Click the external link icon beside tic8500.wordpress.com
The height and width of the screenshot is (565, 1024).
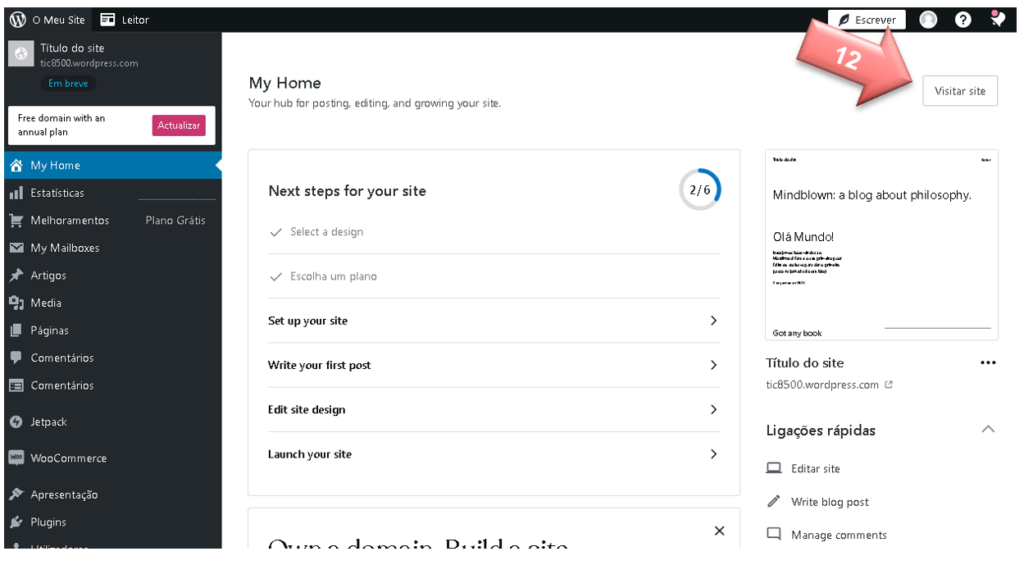click(x=889, y=385)
